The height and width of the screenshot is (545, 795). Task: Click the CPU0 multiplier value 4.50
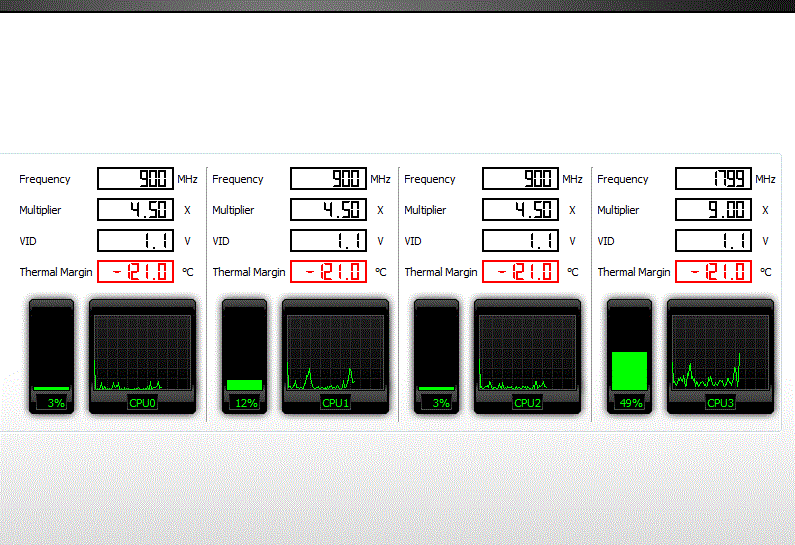tap(135, 209)
